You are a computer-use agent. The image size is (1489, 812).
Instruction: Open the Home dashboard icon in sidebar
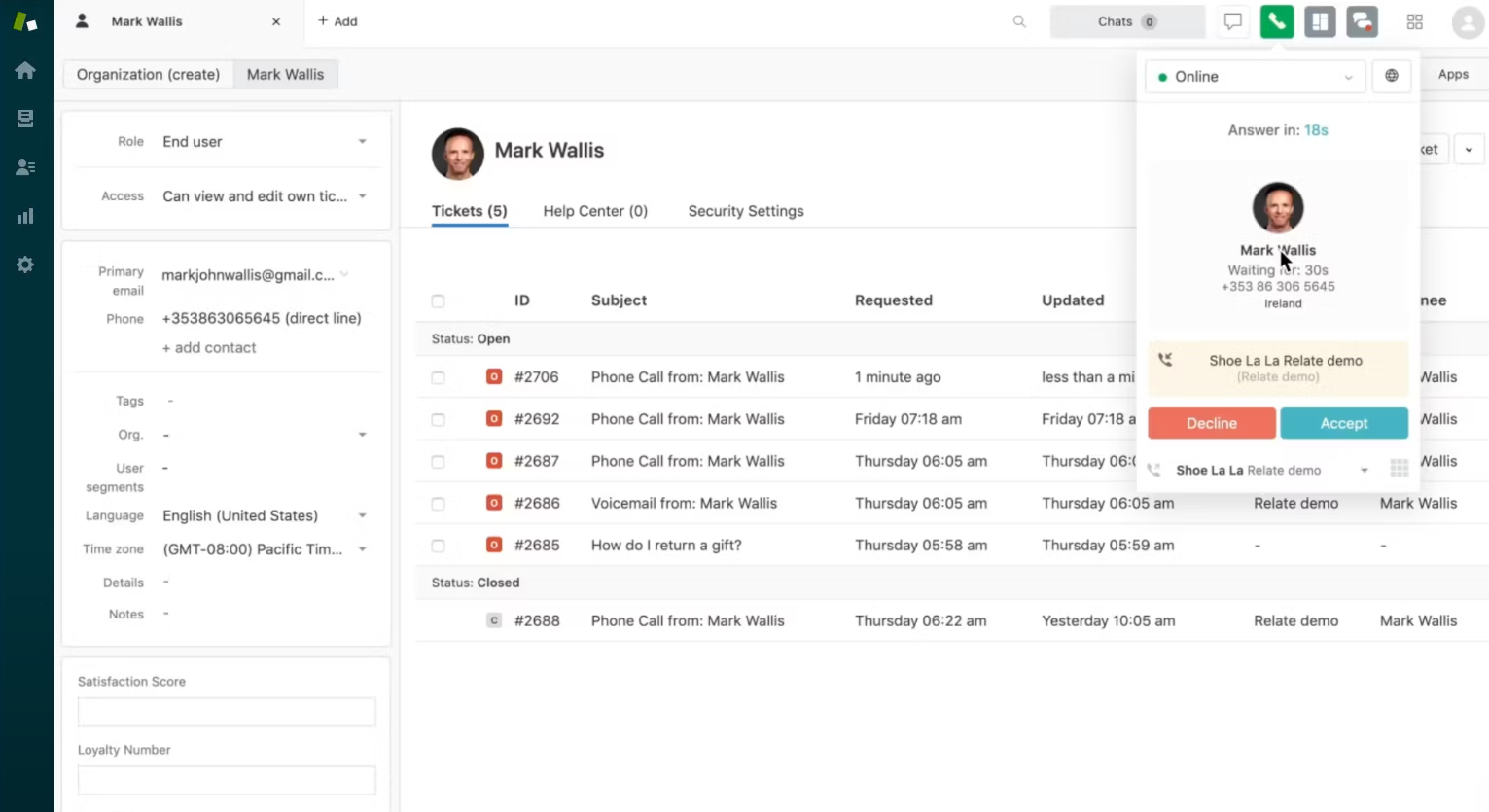[x=25, y=70]
